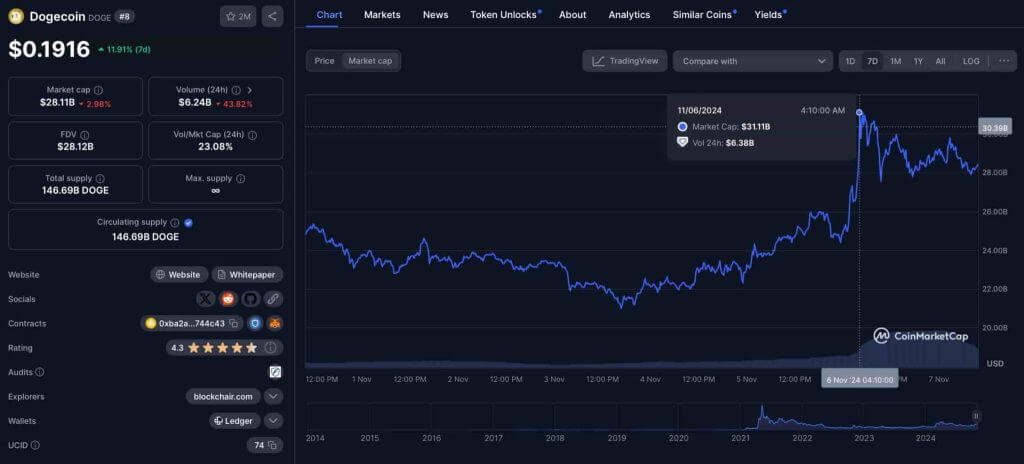Switch chart to Price view
Screen dimensions: 1024x464
point(324,61)
